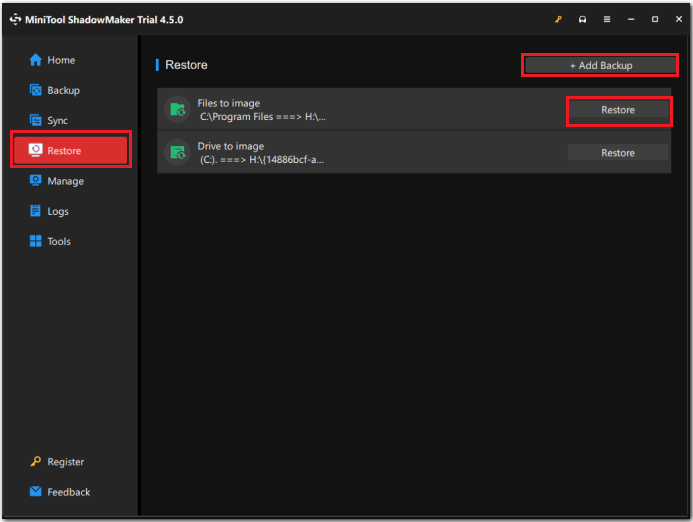Restore the Files to image backup
The image size is (693, 522).
[x=618, y=110]
